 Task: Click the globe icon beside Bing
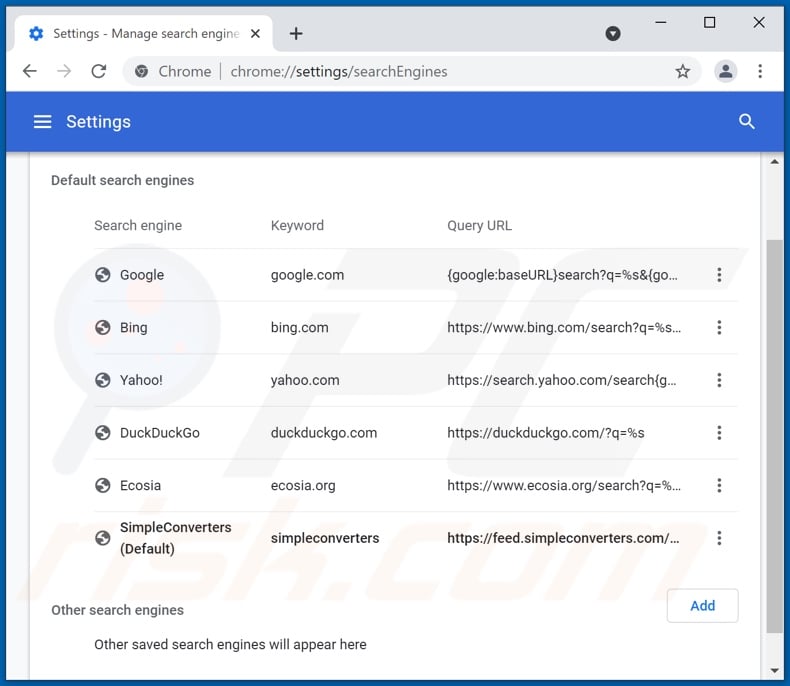click(x=103, y=327)
